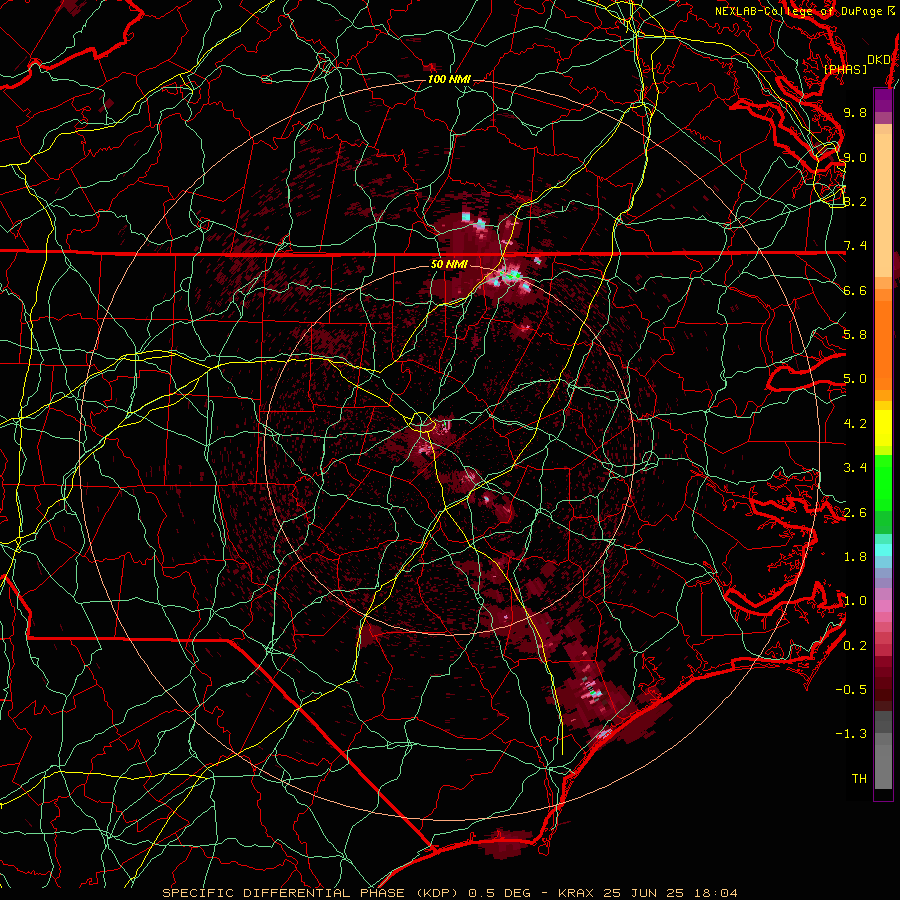Select the 5.0 value on the color scale

[855, 379]
